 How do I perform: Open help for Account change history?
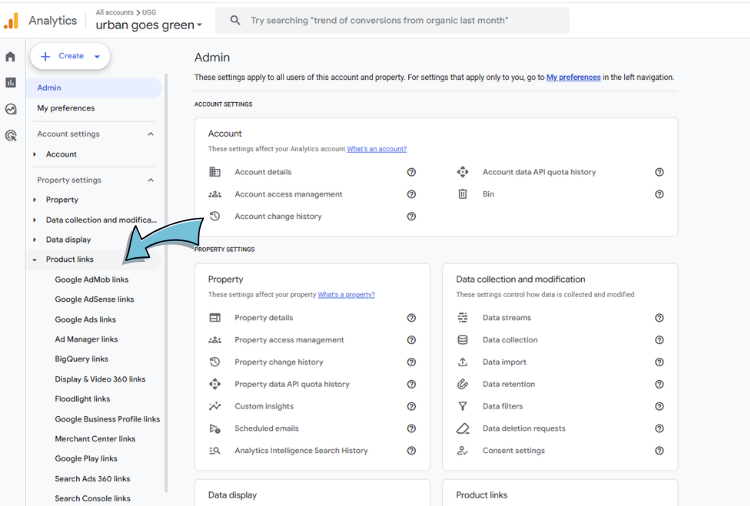pos(411,217)
